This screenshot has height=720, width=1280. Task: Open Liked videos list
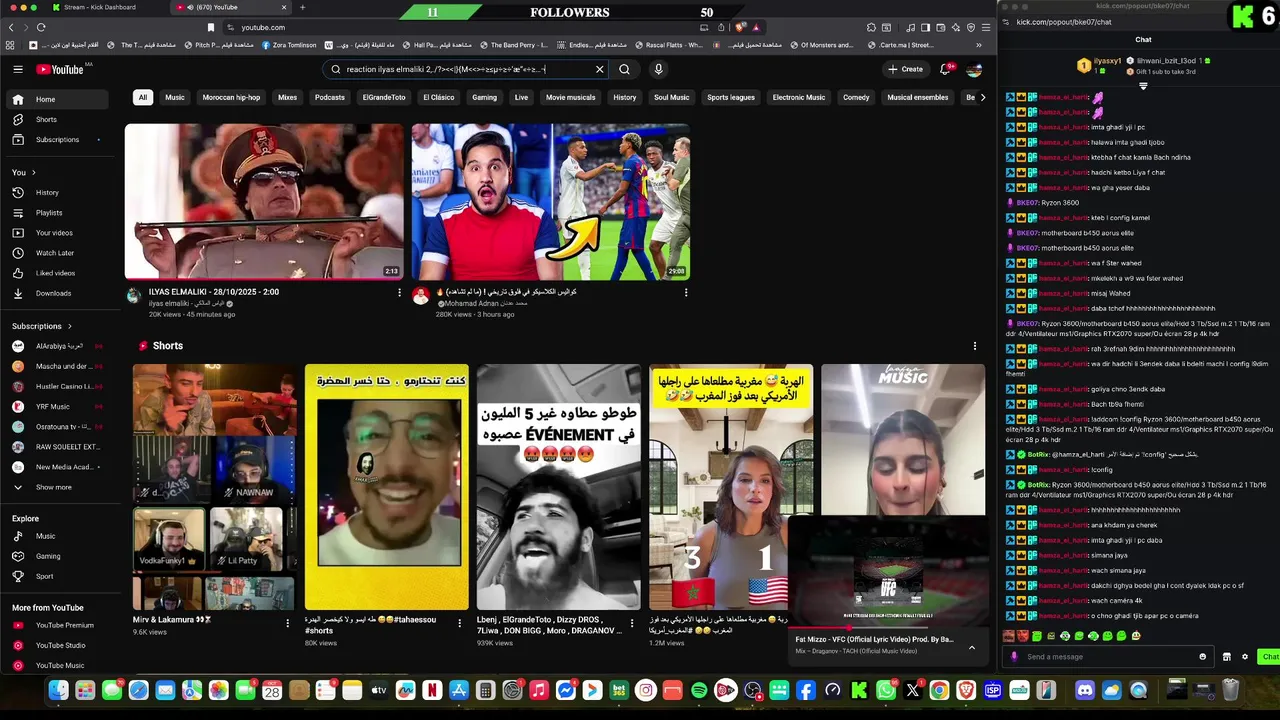pyautogui.click(x=58, y=273)
